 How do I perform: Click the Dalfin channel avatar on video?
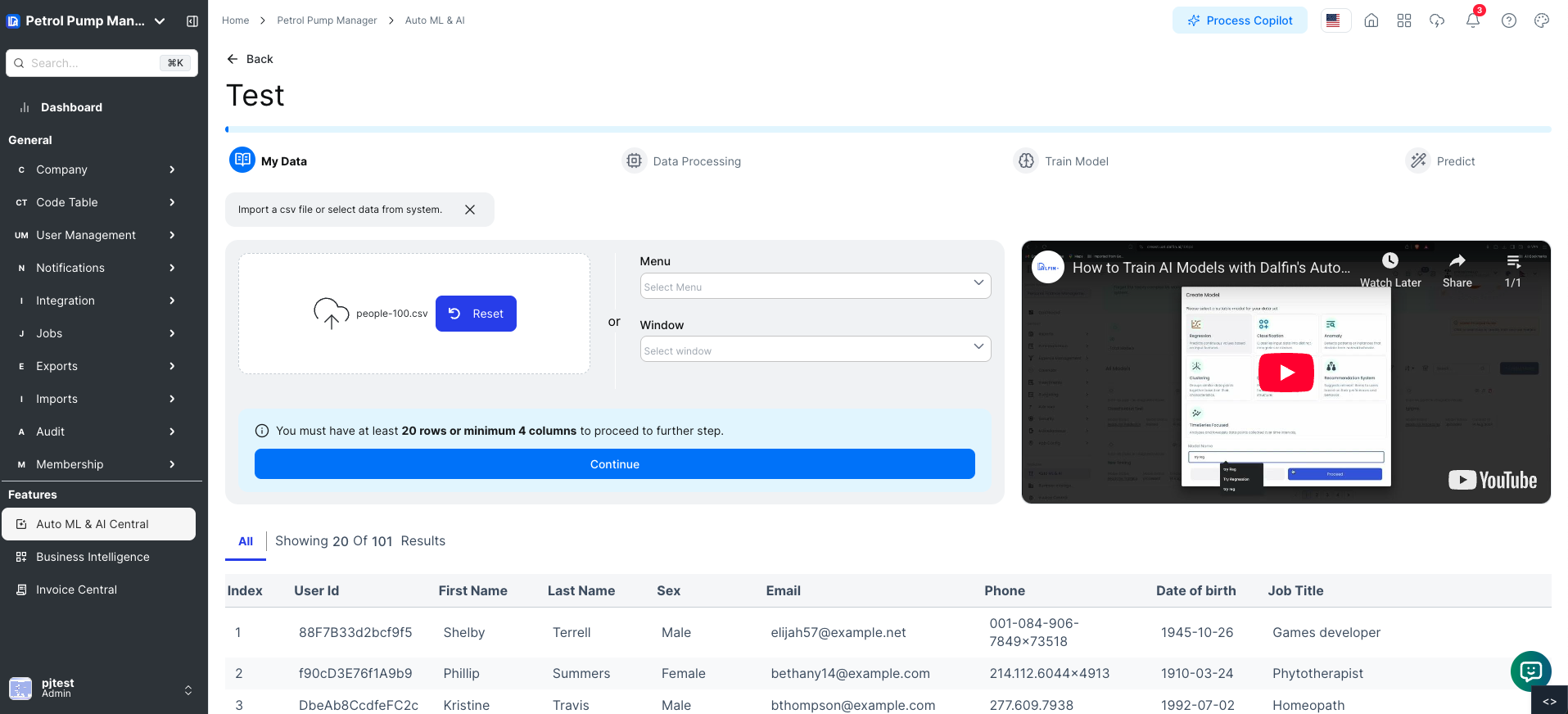(x=1048, y=267)
